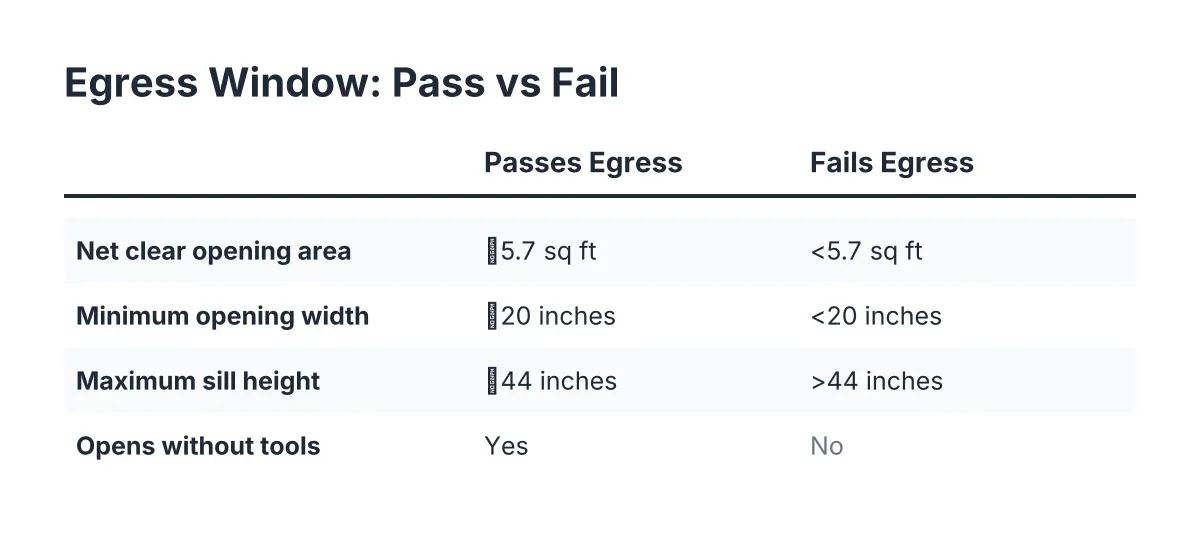The width and height of the screenshot is (1200, 534).
Task: Click the Net clear opening area row label
Action: (x=213, y=251)
